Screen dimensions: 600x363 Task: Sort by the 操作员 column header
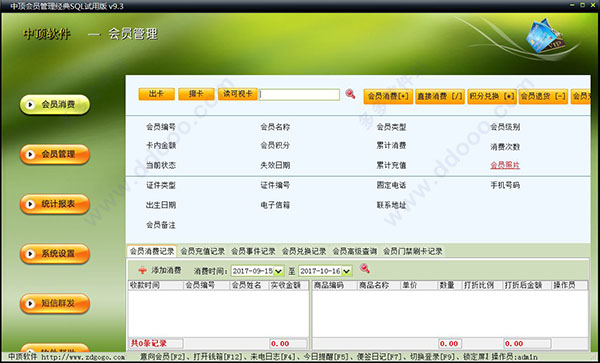coord(569,285)
